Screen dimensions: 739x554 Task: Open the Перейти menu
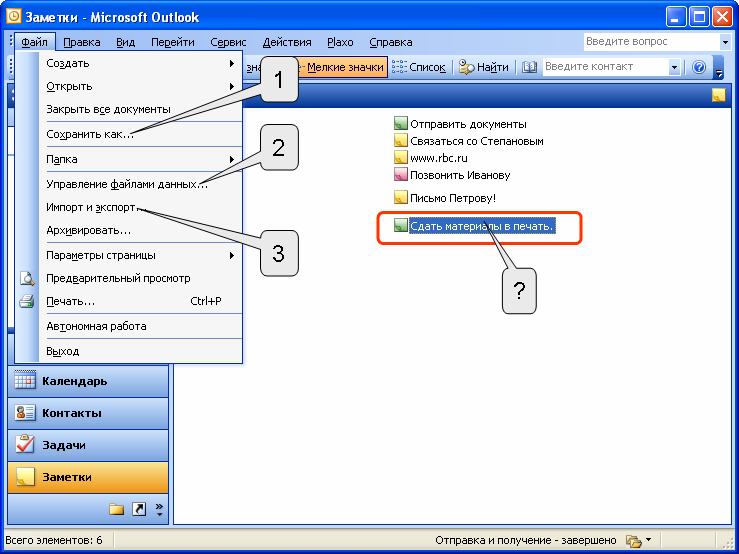172,42
